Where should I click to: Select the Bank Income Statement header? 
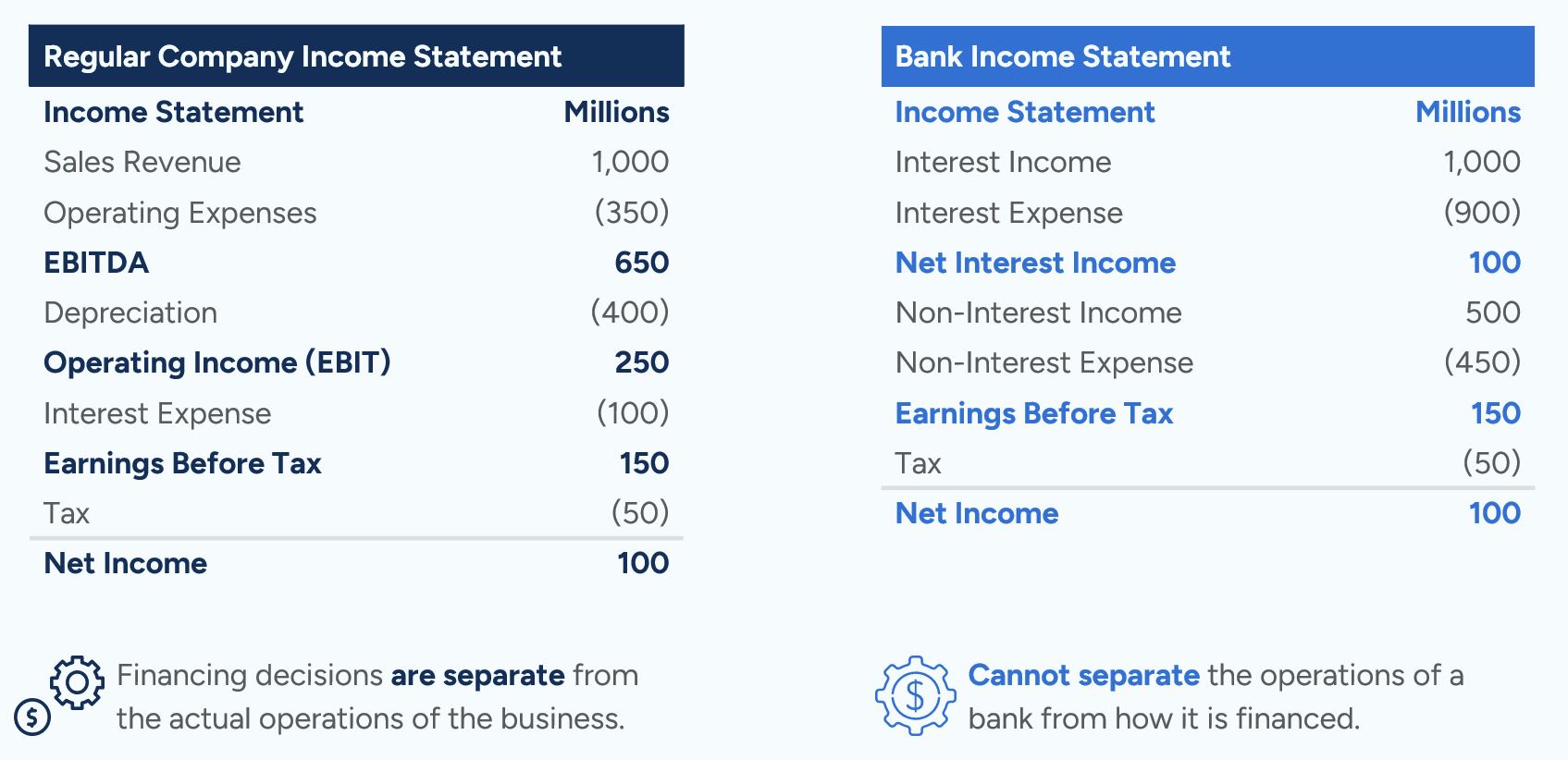point(1062,56)
